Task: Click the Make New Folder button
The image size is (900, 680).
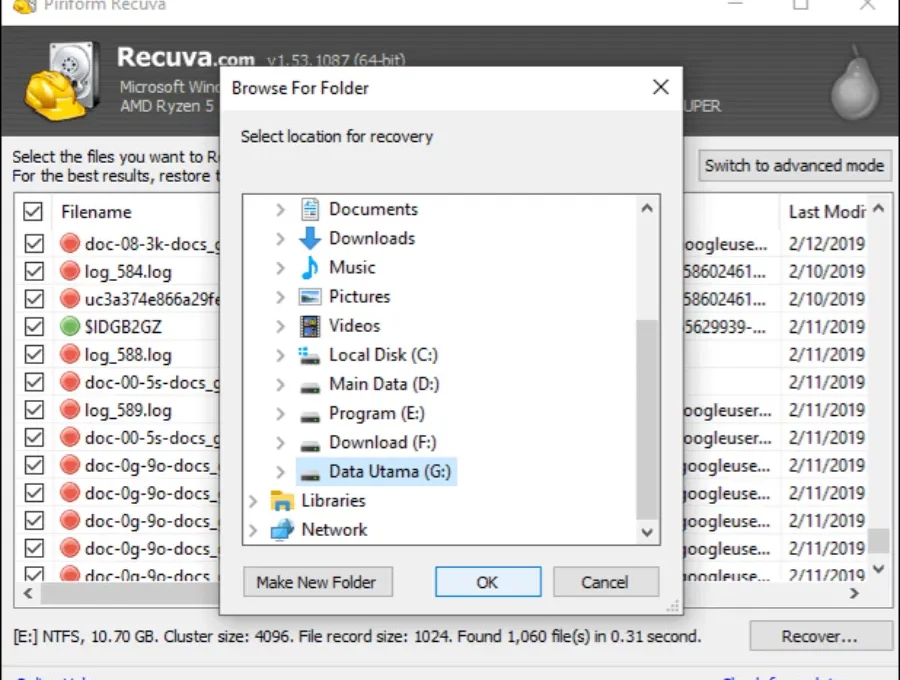Action: [x=318, y=582]
